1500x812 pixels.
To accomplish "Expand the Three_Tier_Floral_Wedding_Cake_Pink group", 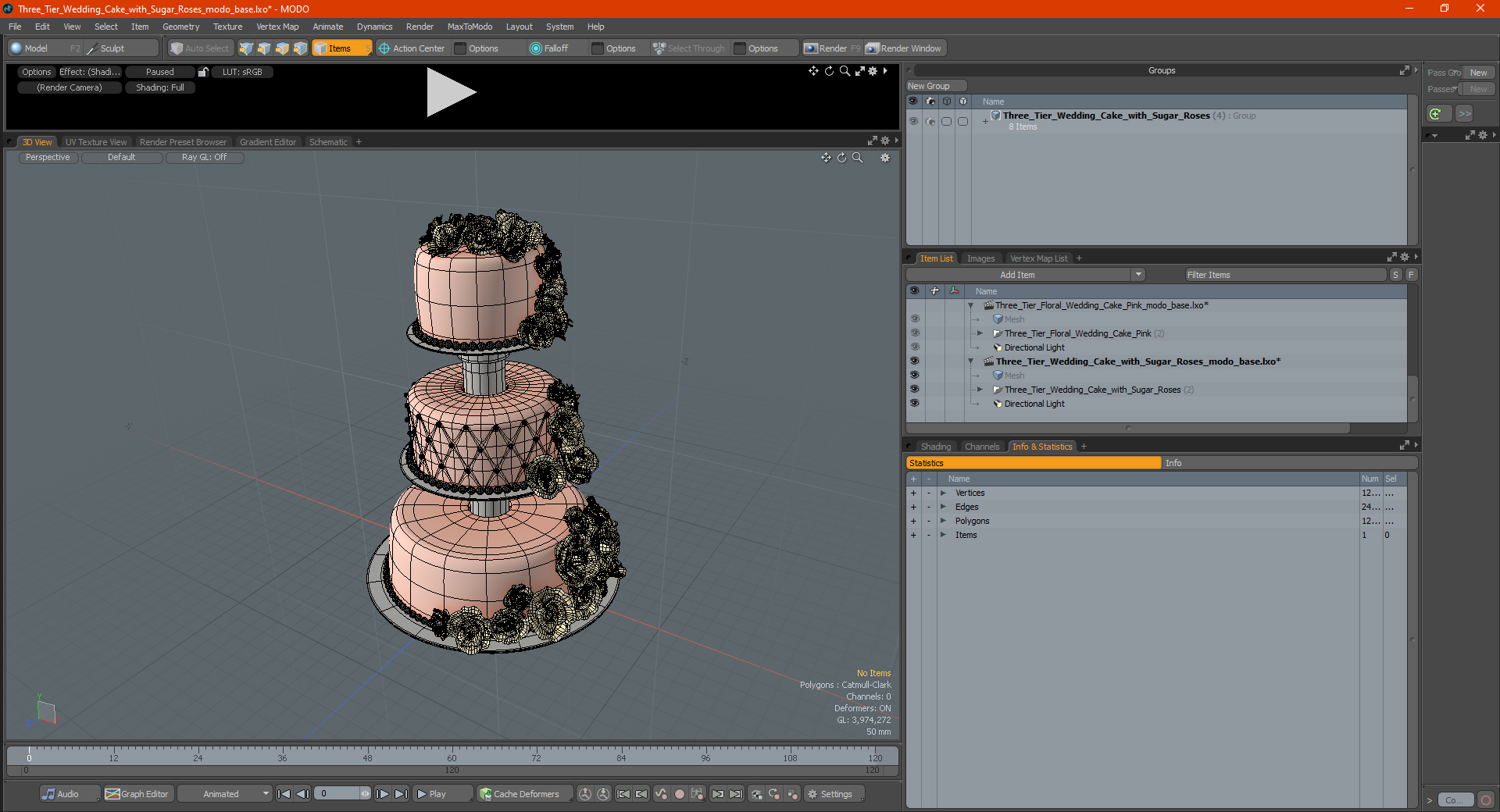I will pyautogui.click(x=980, y=333).
